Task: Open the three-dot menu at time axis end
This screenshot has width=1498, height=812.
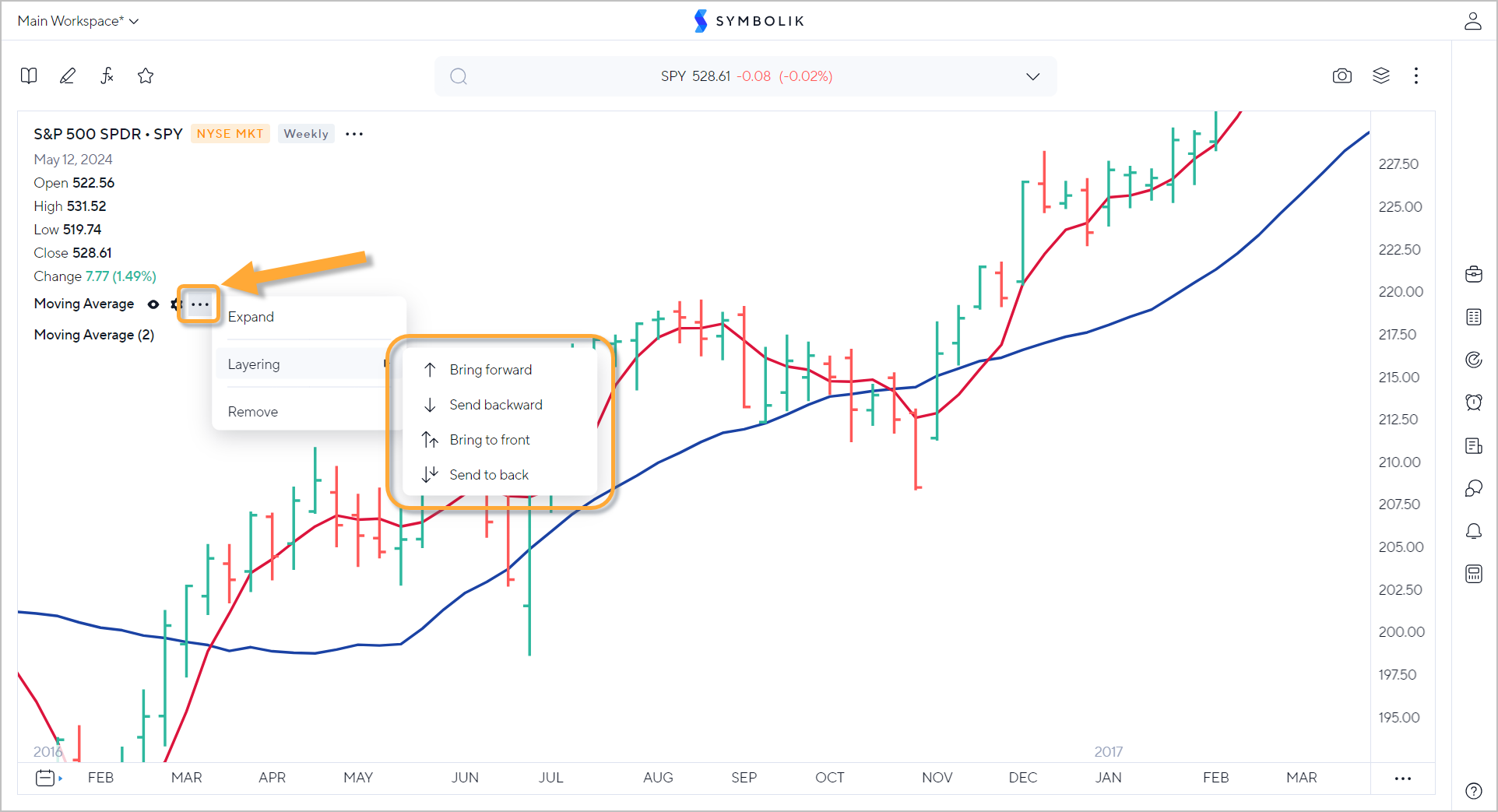Action: [1403, 779]
